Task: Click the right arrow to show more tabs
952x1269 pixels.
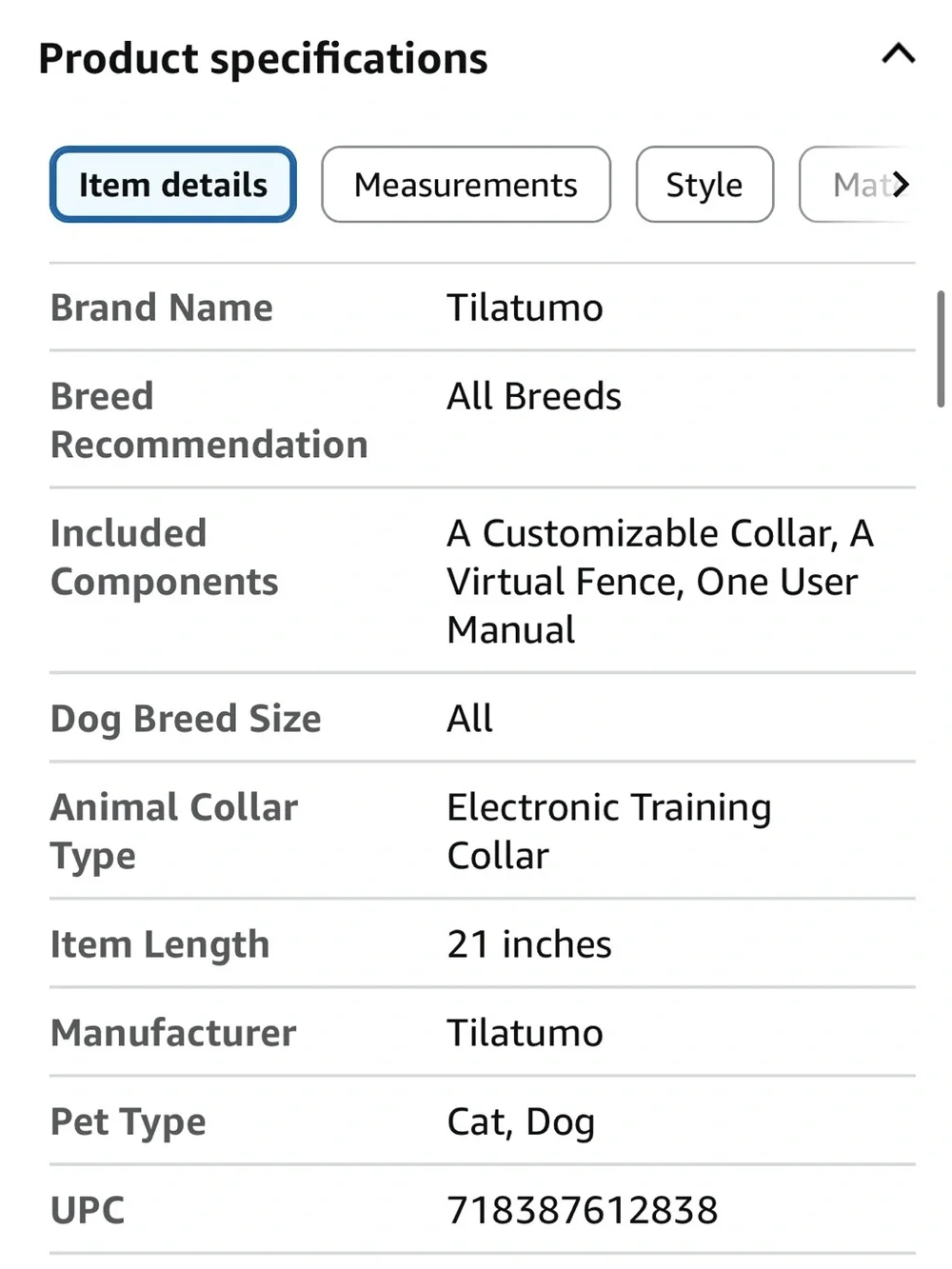Action: click(x=901, y=184)
